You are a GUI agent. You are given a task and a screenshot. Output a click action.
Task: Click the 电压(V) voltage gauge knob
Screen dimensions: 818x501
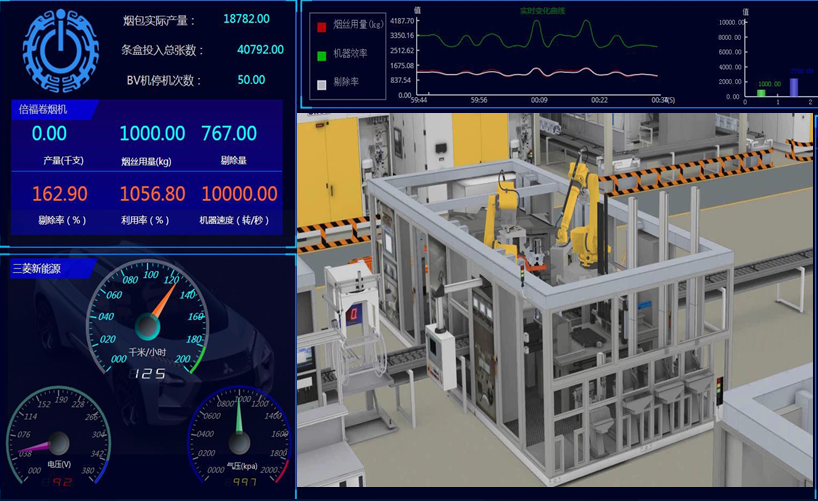tap(59, 442)
